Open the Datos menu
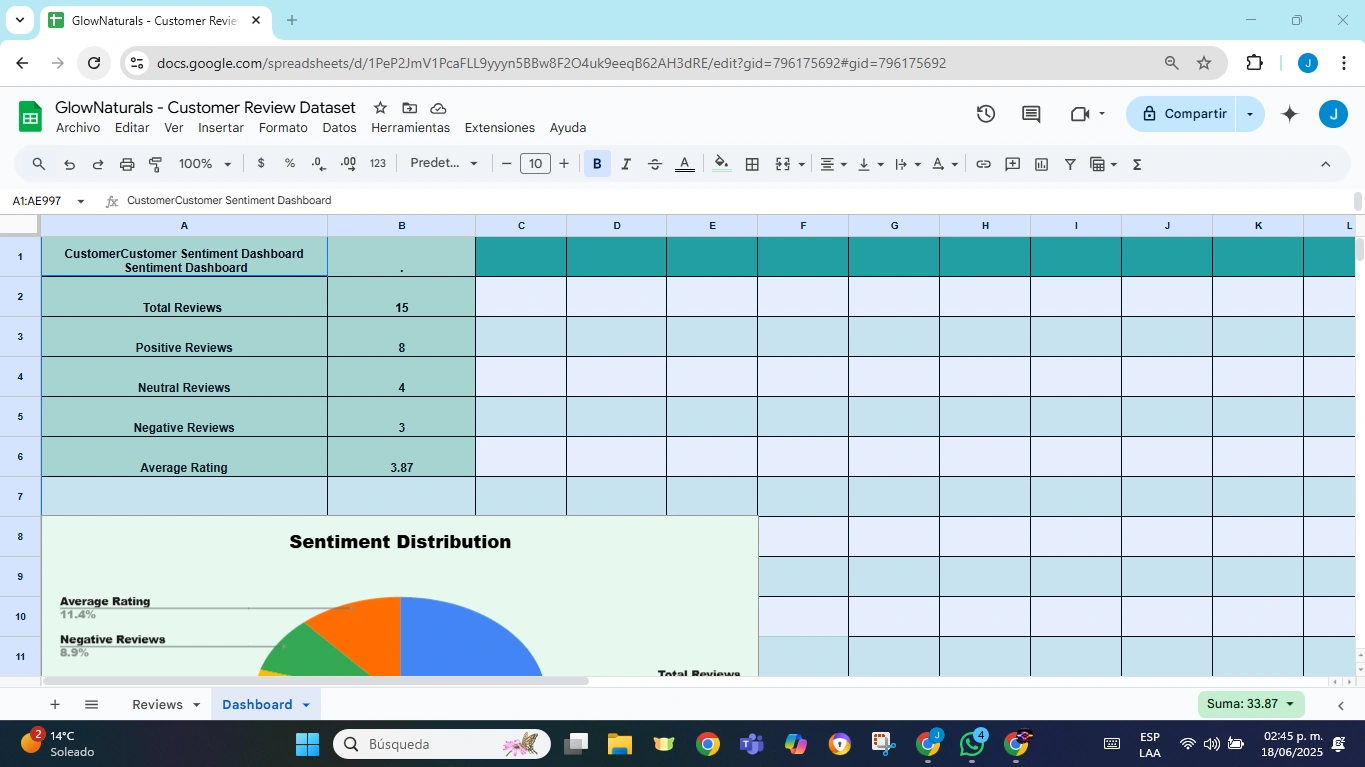This screenshot has width=1365, height=767. pyautogui.click(x=340, y=128)
